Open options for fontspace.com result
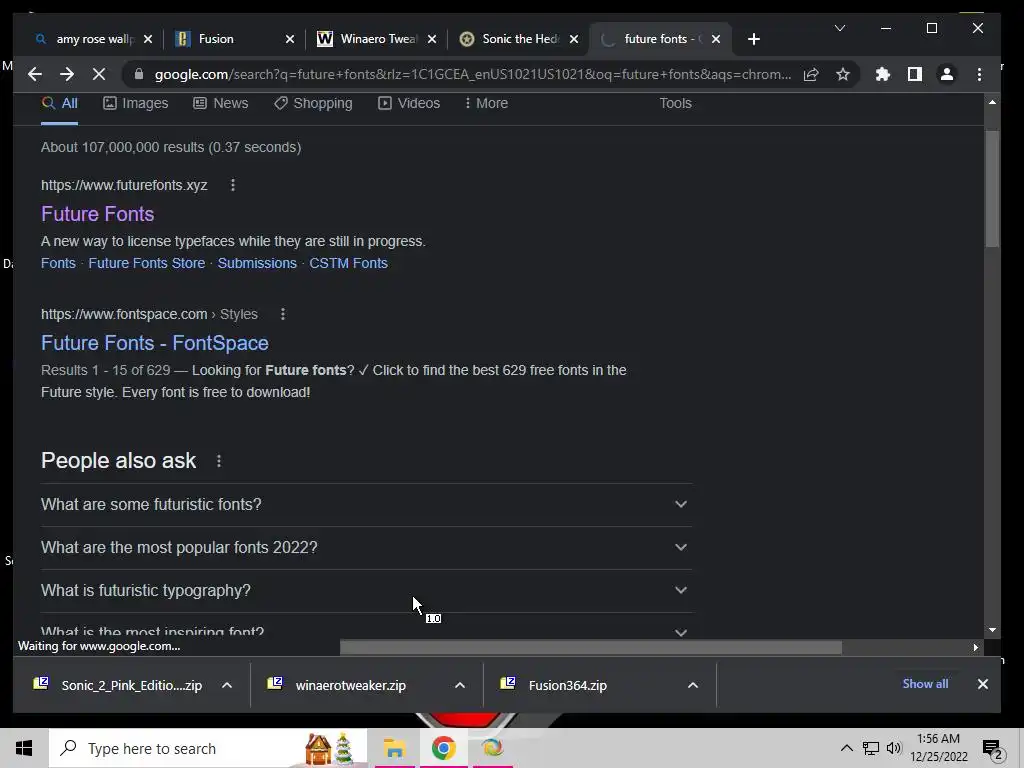The height and width of the screenshot is (768, 1024). tap(283, 314)
